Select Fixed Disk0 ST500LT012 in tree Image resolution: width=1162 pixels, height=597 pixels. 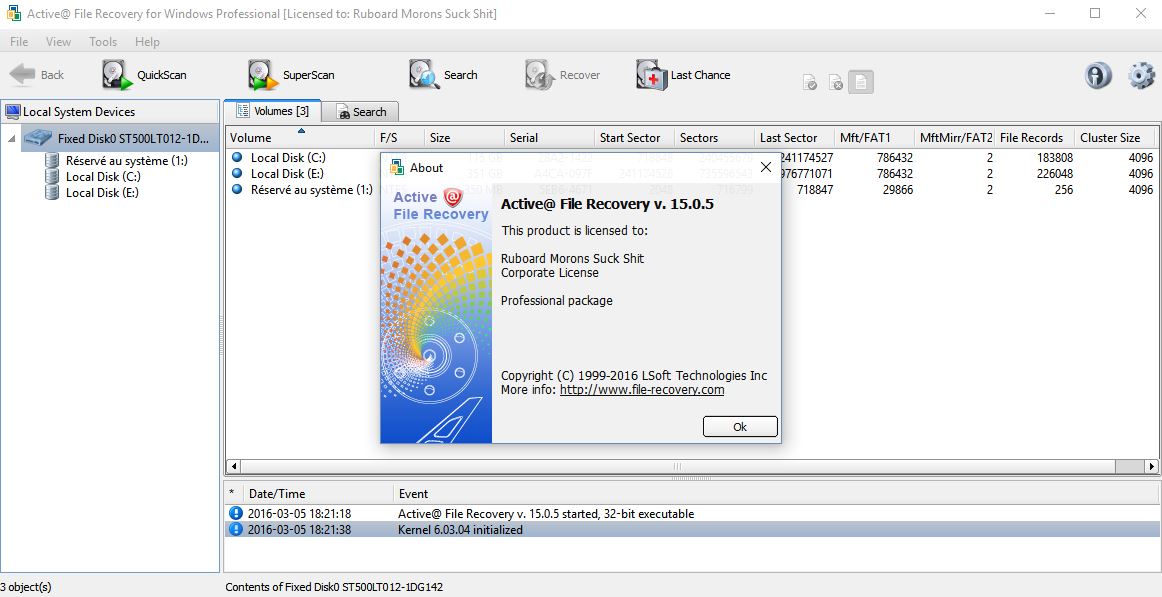(121, 138)
